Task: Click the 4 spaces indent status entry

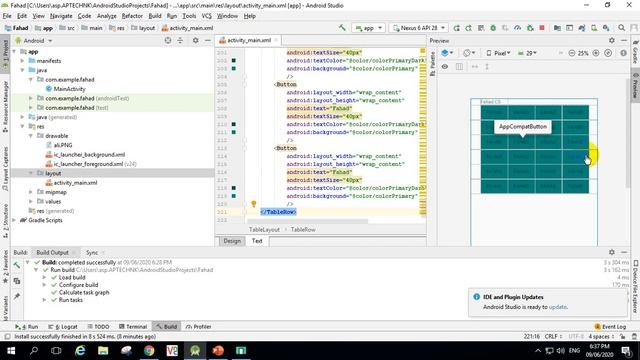Action: [x=601, y=336]
